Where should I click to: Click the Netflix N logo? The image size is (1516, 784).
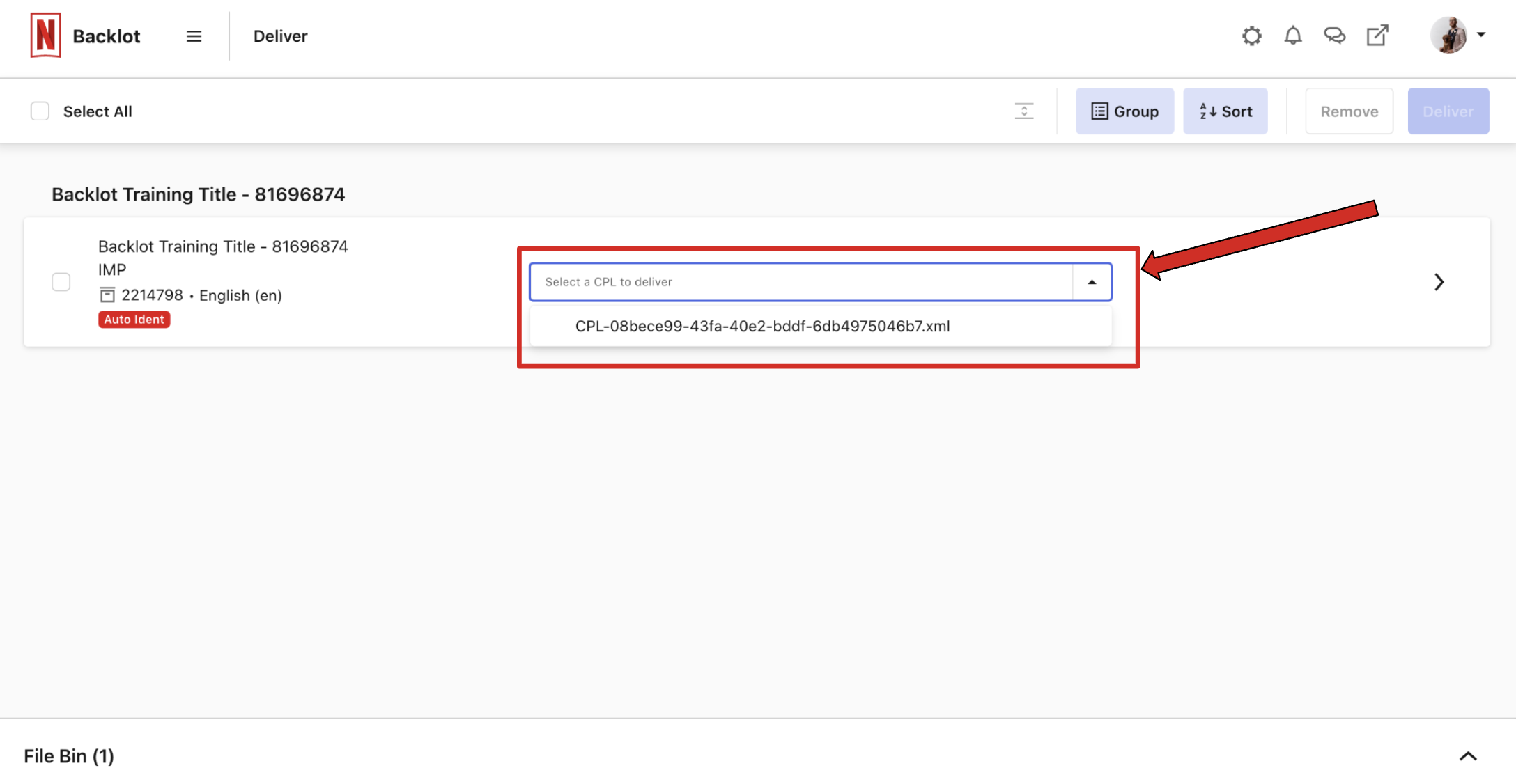(45, 36)
